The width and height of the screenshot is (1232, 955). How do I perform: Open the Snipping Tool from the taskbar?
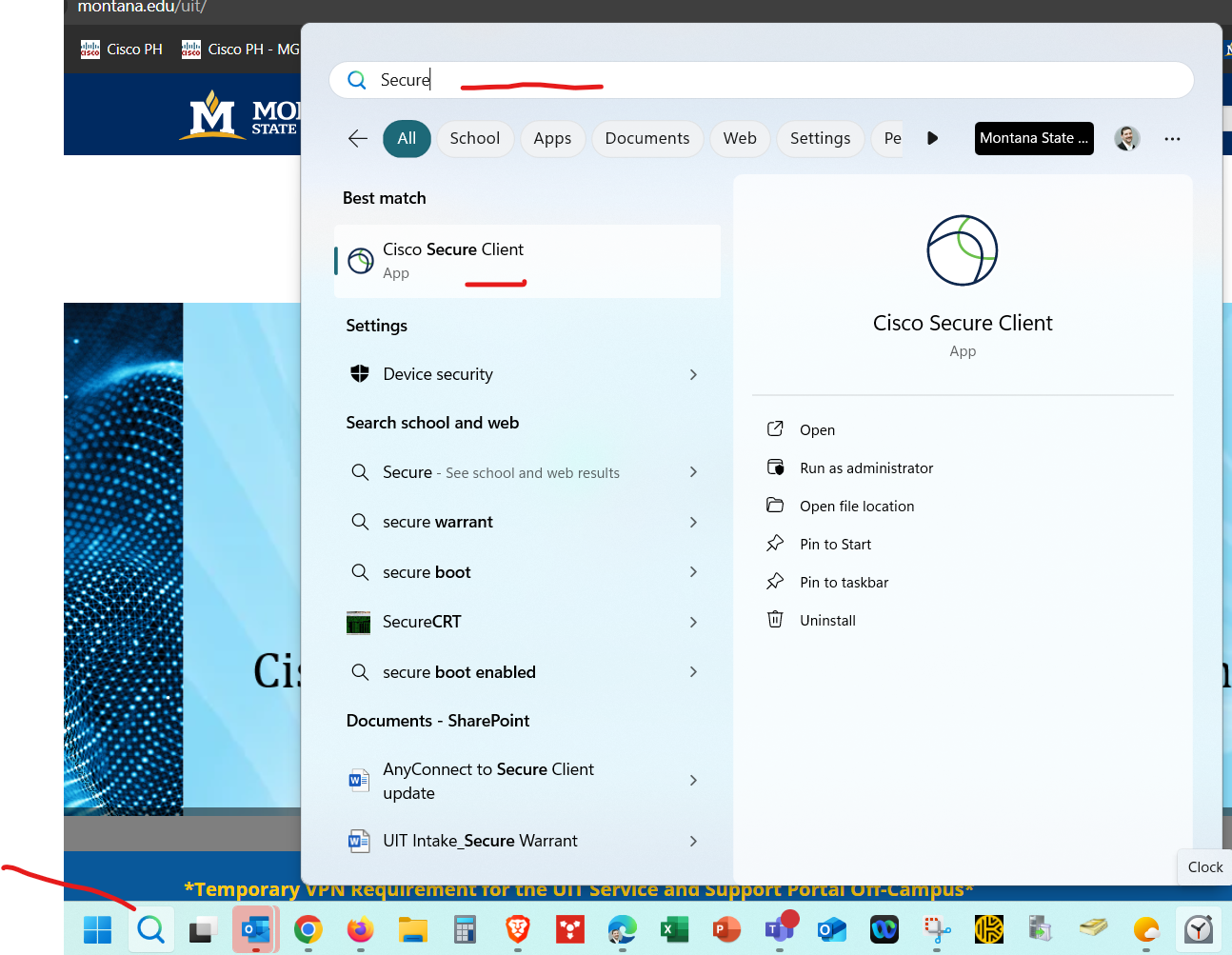click(x=936, y=929)
